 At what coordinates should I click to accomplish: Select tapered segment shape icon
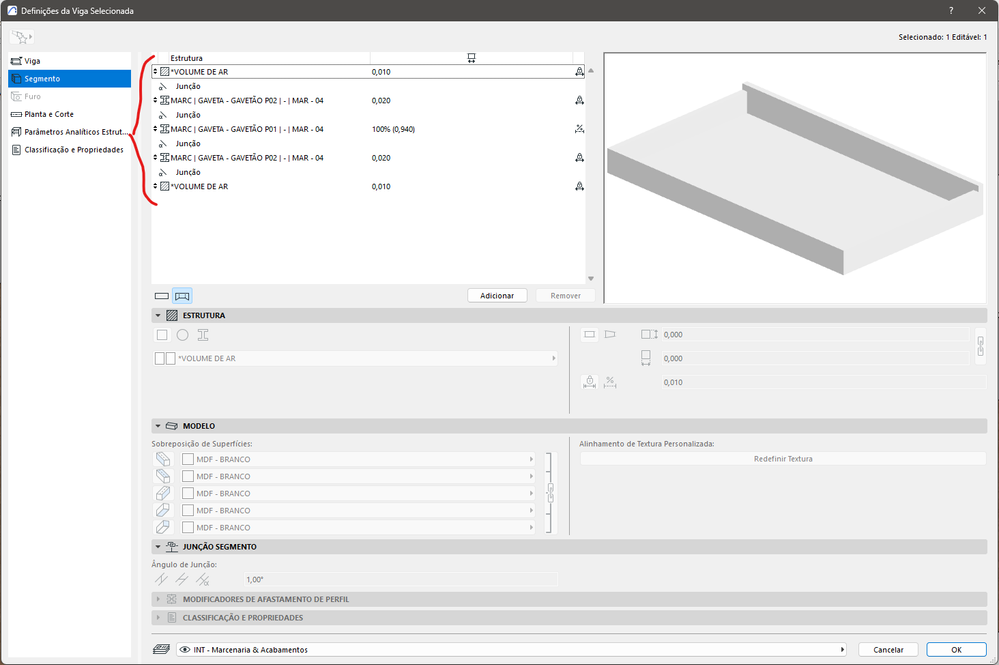click(x=610, y=334)
